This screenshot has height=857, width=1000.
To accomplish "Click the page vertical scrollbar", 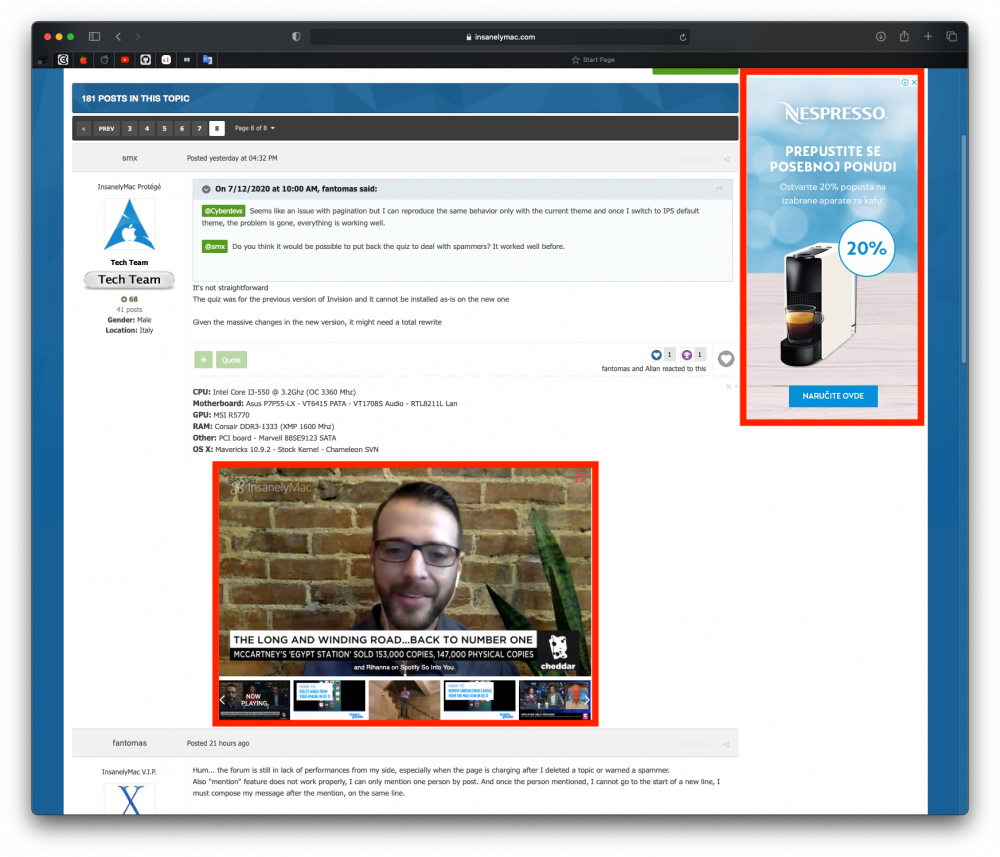I will coord(964,249).
